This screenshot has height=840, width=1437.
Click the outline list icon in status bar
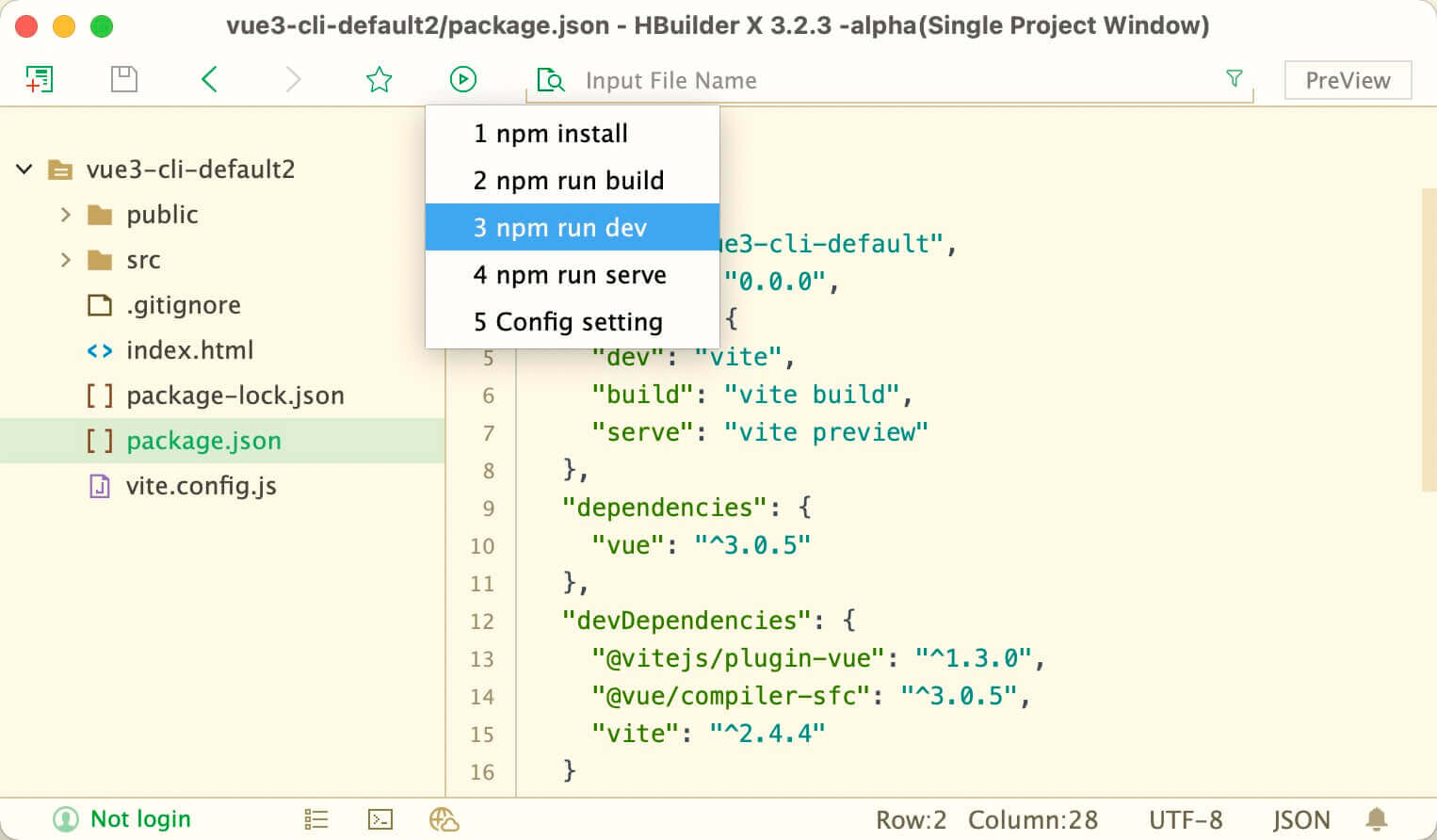316,820
